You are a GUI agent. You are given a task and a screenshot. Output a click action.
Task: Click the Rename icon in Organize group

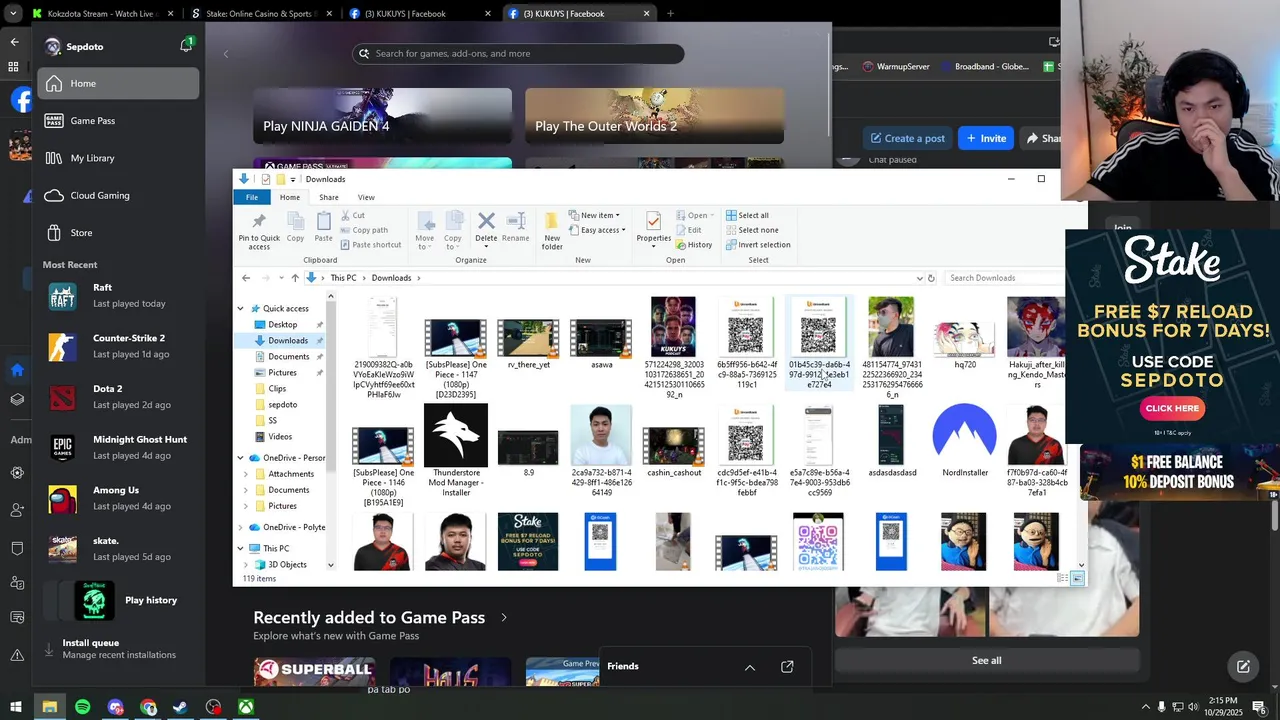(x=515, y=227)
